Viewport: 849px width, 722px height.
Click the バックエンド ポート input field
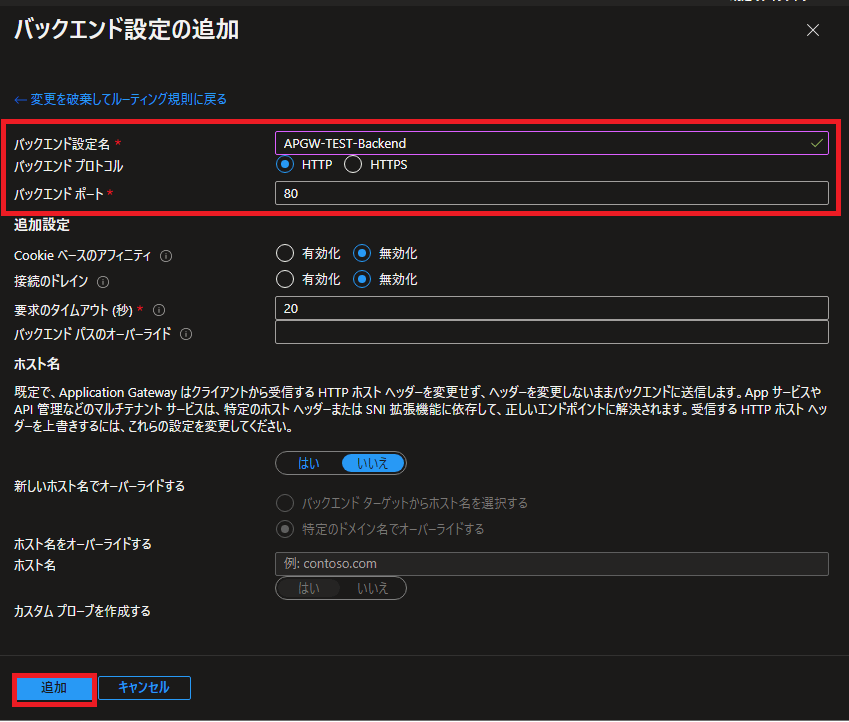pyautogui.click(x=551, y=193)
